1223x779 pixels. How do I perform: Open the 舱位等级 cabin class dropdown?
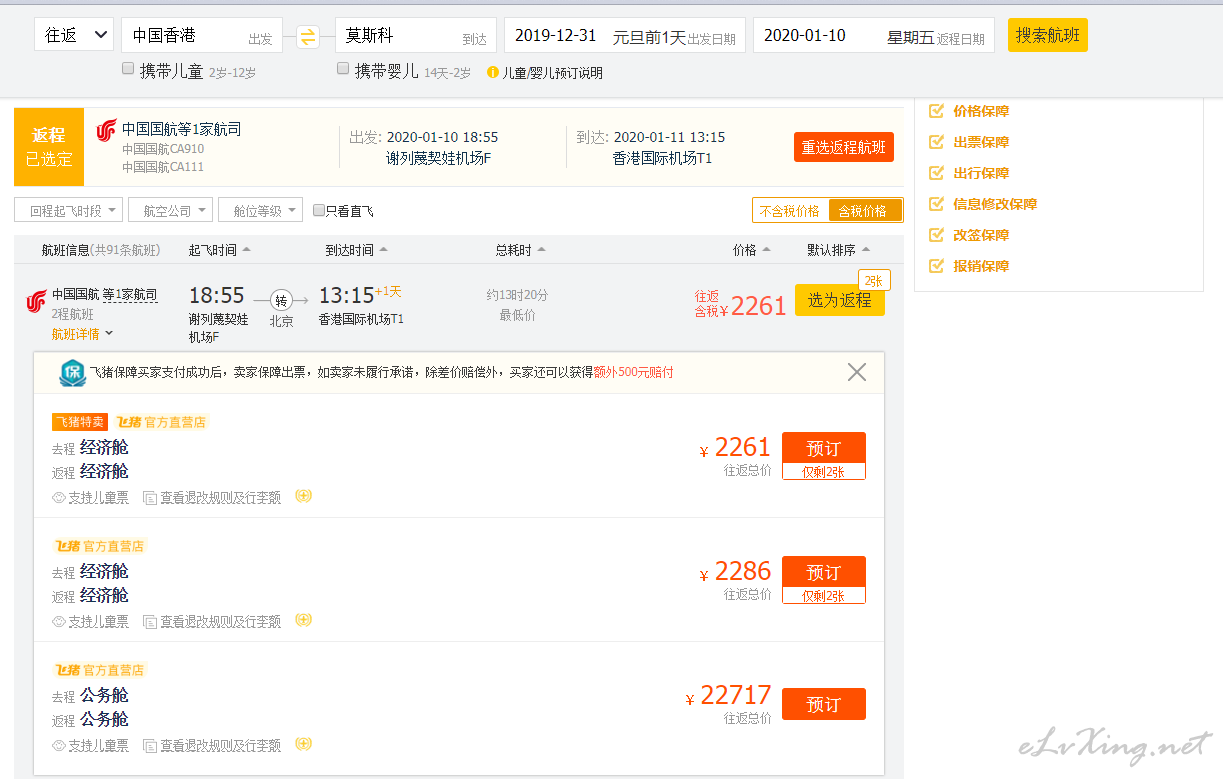[x=261, y=211]
